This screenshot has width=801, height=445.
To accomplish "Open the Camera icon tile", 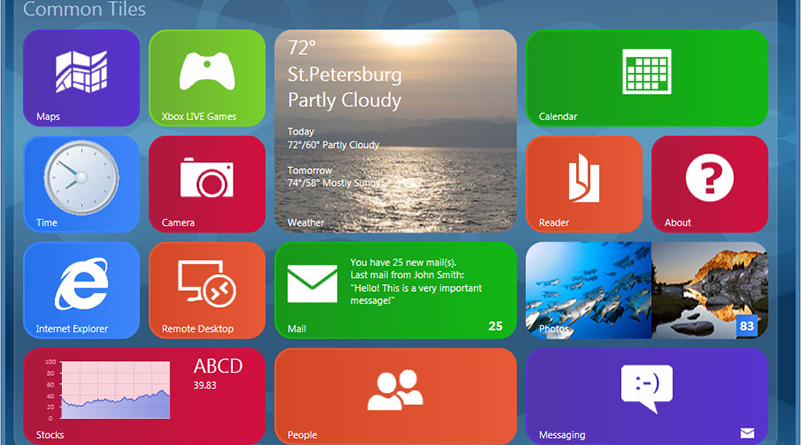I will coord(207,178).
